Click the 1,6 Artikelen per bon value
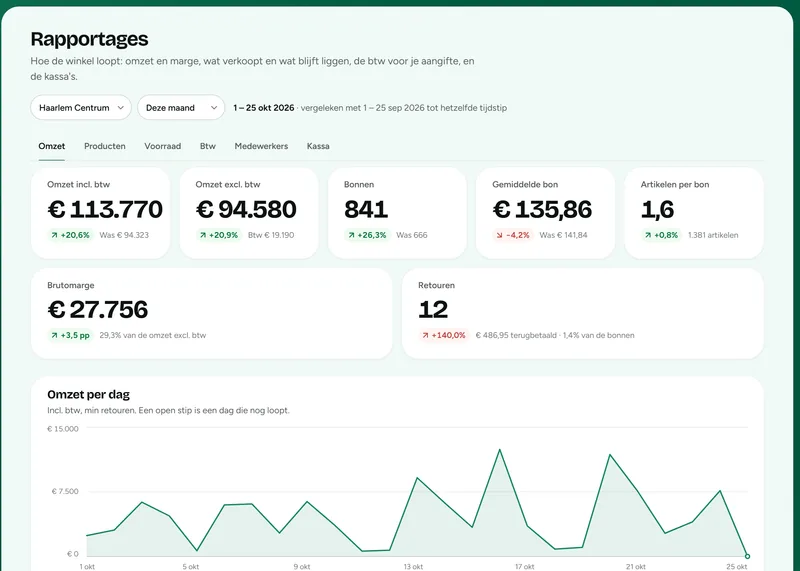Screen dimensions: 800x571 [x=657, y=209]
